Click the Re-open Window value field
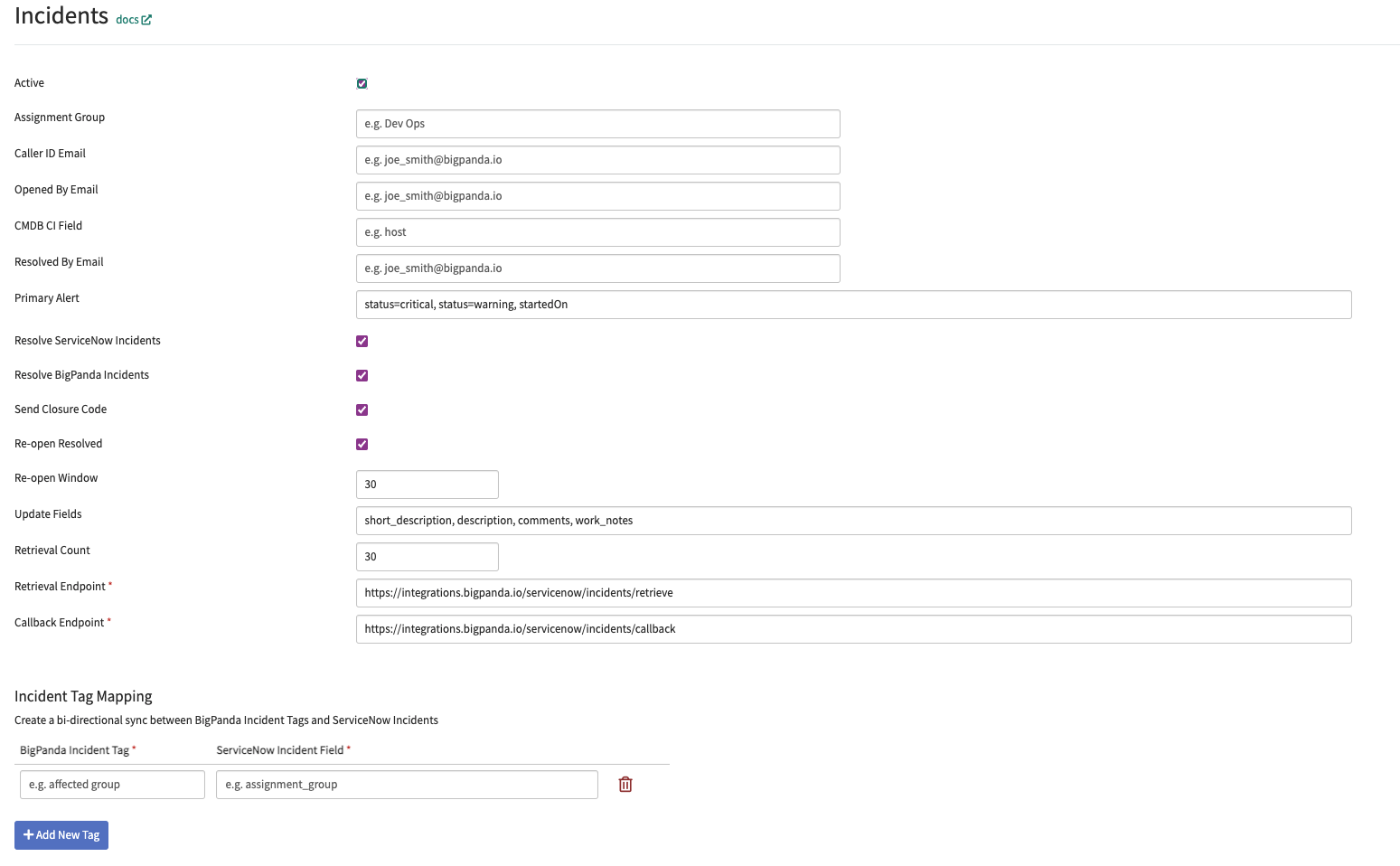Screen dimensions: 1400x866 [428, 485]
